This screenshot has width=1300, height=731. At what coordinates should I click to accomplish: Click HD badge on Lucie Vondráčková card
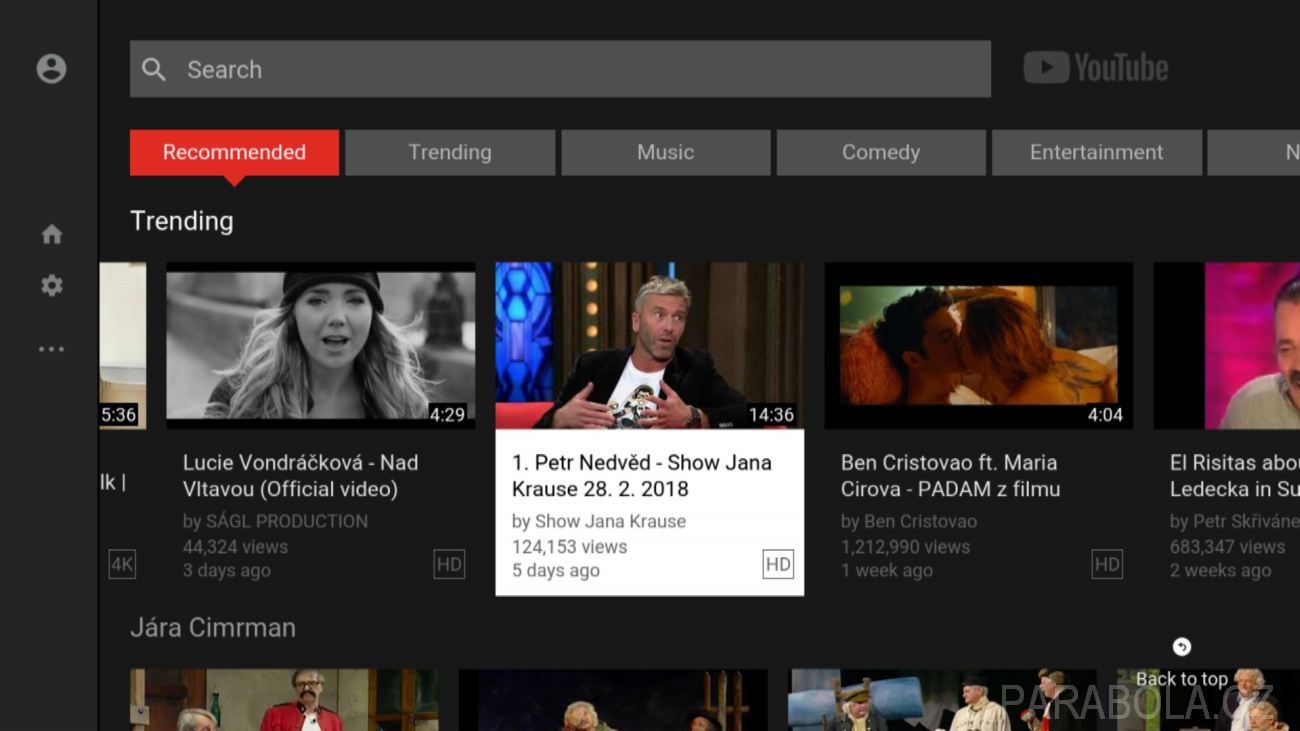(x=449, y=564)
